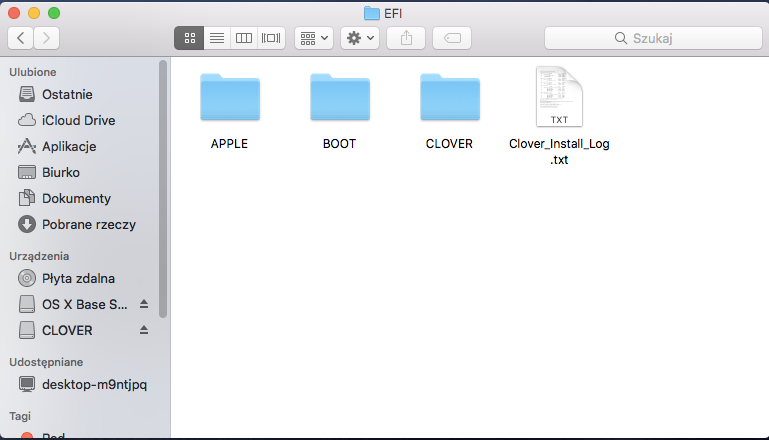Screen dimensions: 769x440
Task: Switch to list view mode
Action: point(217,38)
